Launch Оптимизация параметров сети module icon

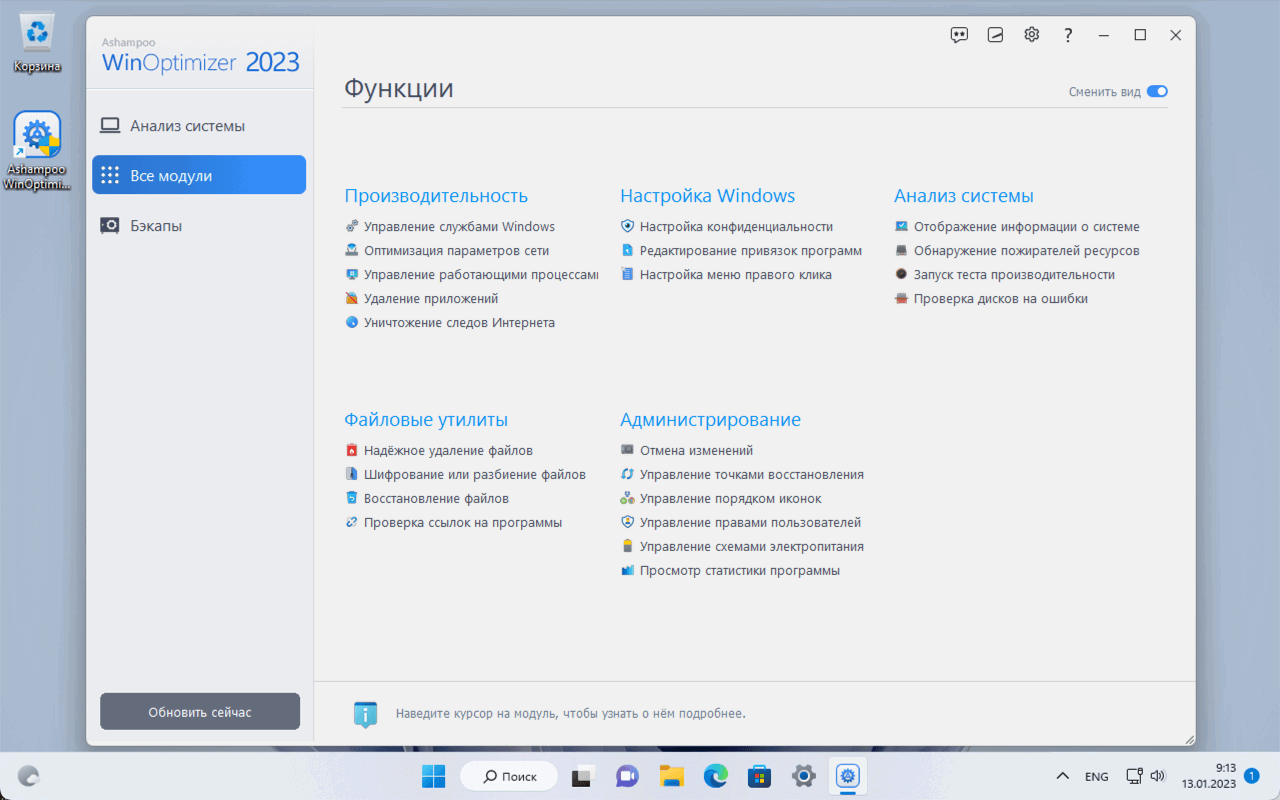(x=352, y=251)
